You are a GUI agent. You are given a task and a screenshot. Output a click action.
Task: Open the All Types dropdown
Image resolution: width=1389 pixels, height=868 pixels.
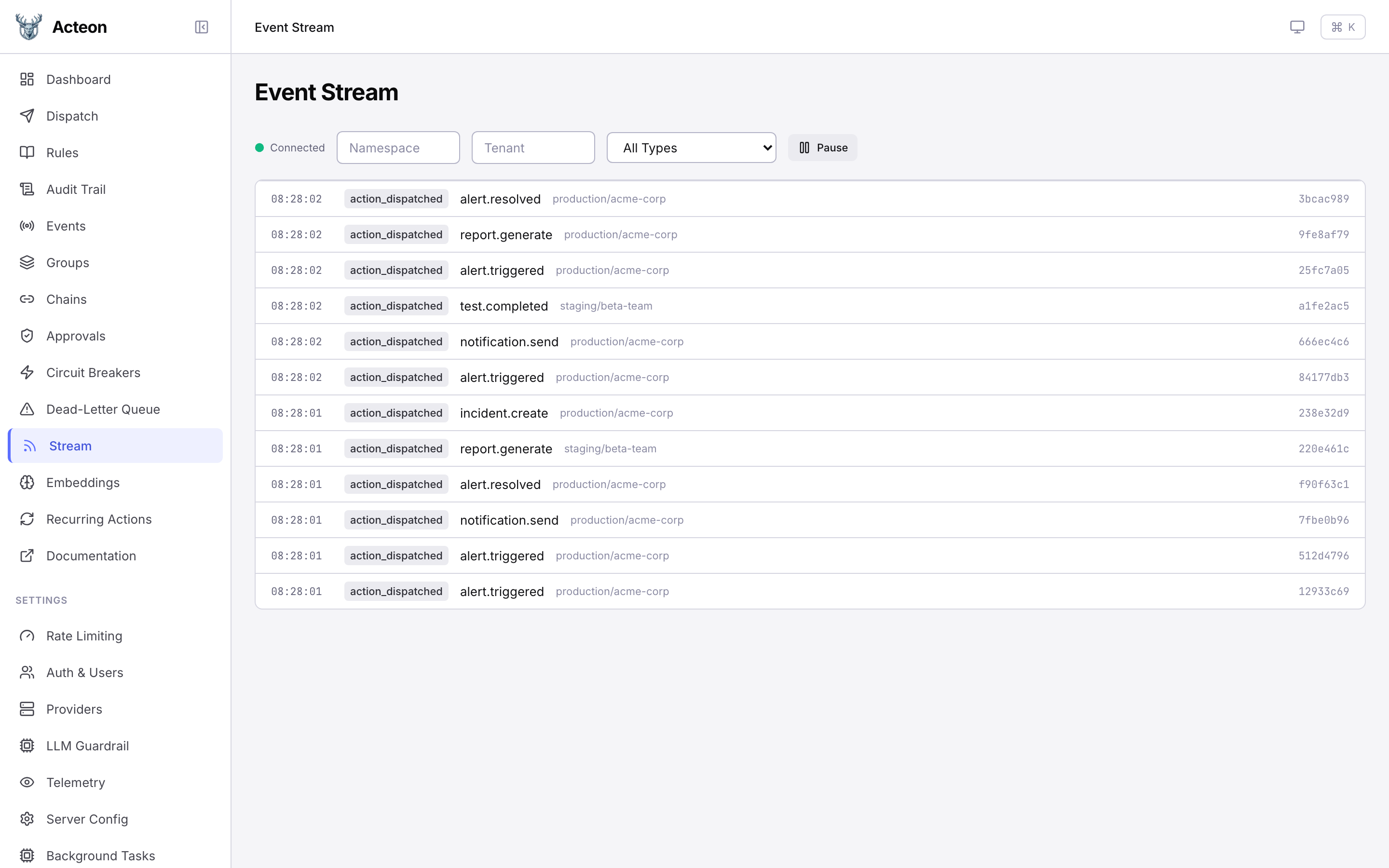[x=691, y=148]
